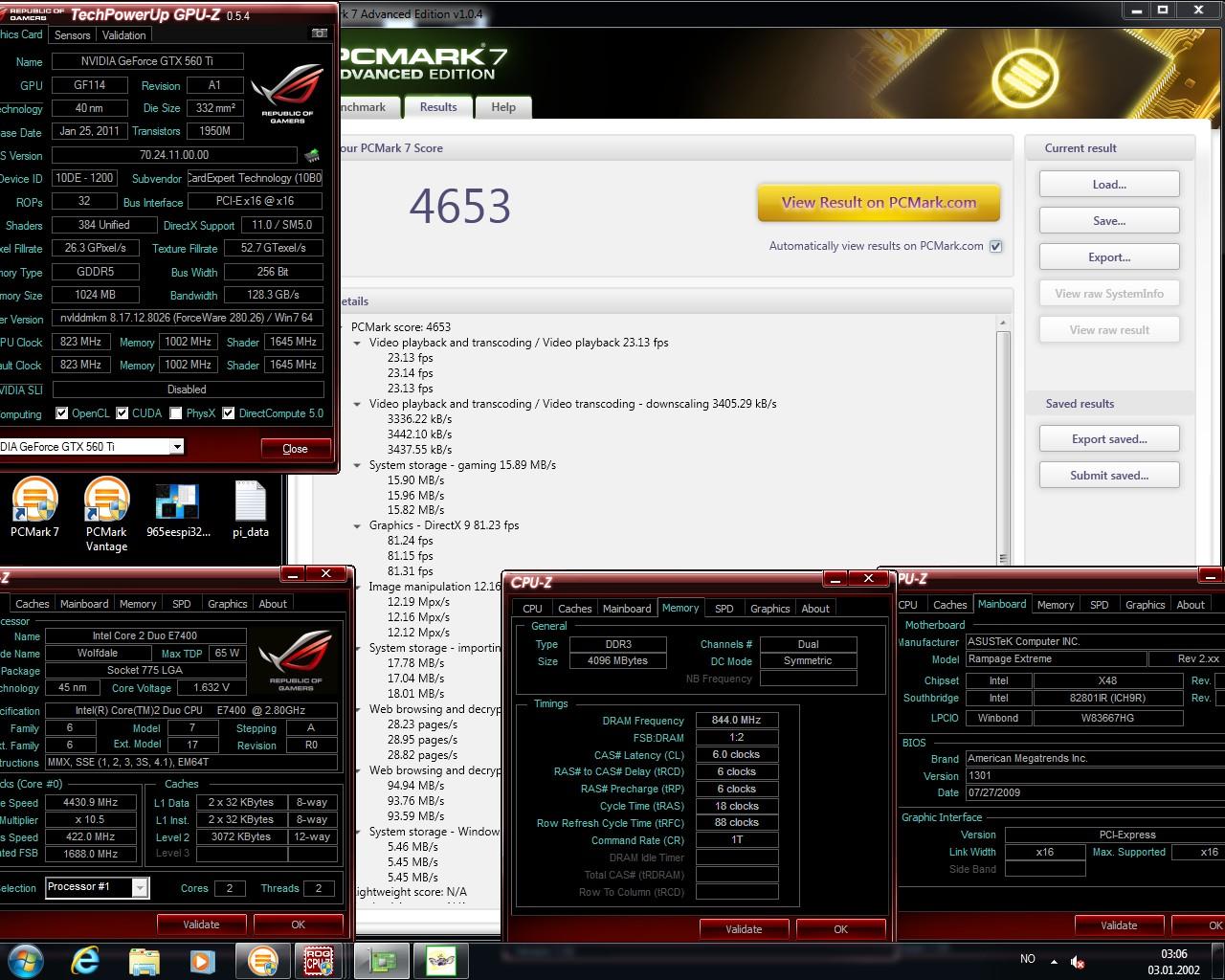Collapse the Video transcoding downscaling node
This screenshot has height=980, width=1225.
pos(357,404)
